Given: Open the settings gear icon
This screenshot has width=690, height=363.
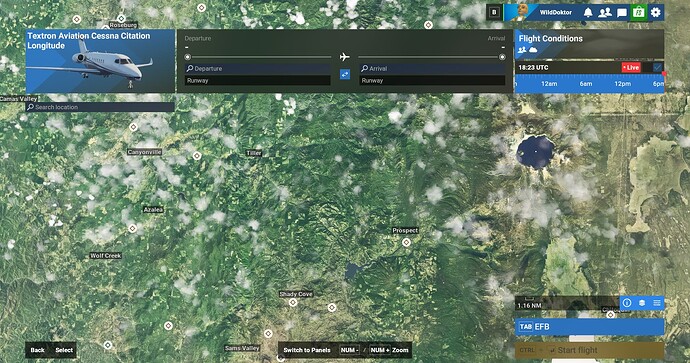Looking at the screenshot, I should 656,12.
